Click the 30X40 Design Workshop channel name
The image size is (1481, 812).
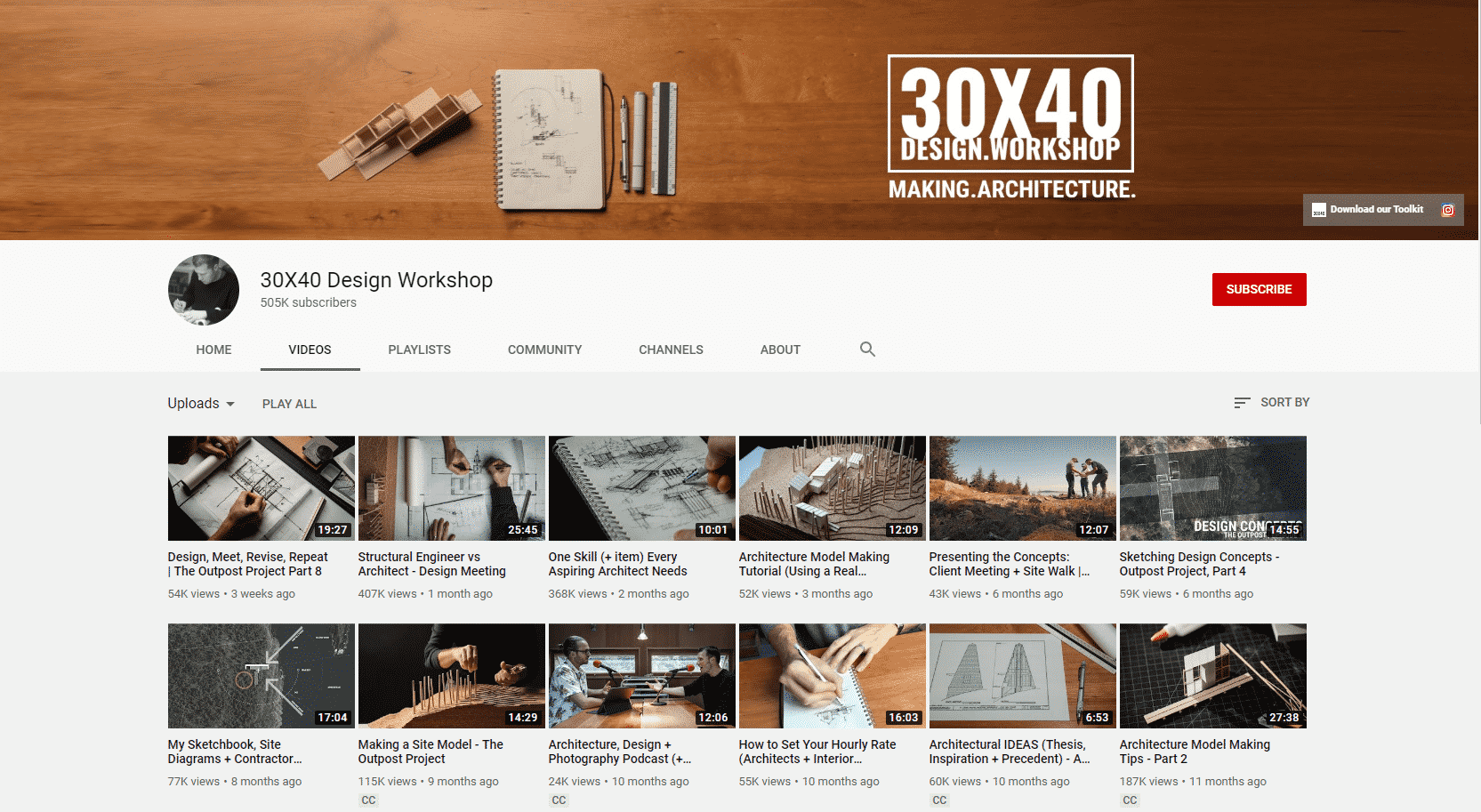376,280
